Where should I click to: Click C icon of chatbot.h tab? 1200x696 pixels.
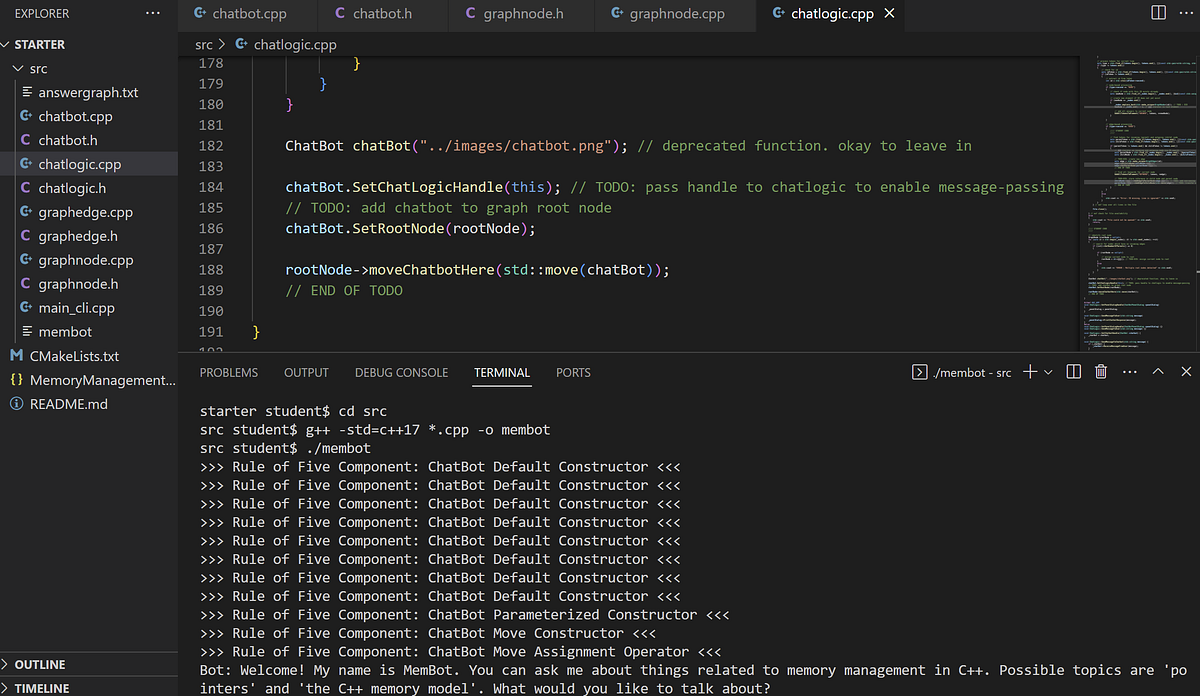click(x=340, y=14)
